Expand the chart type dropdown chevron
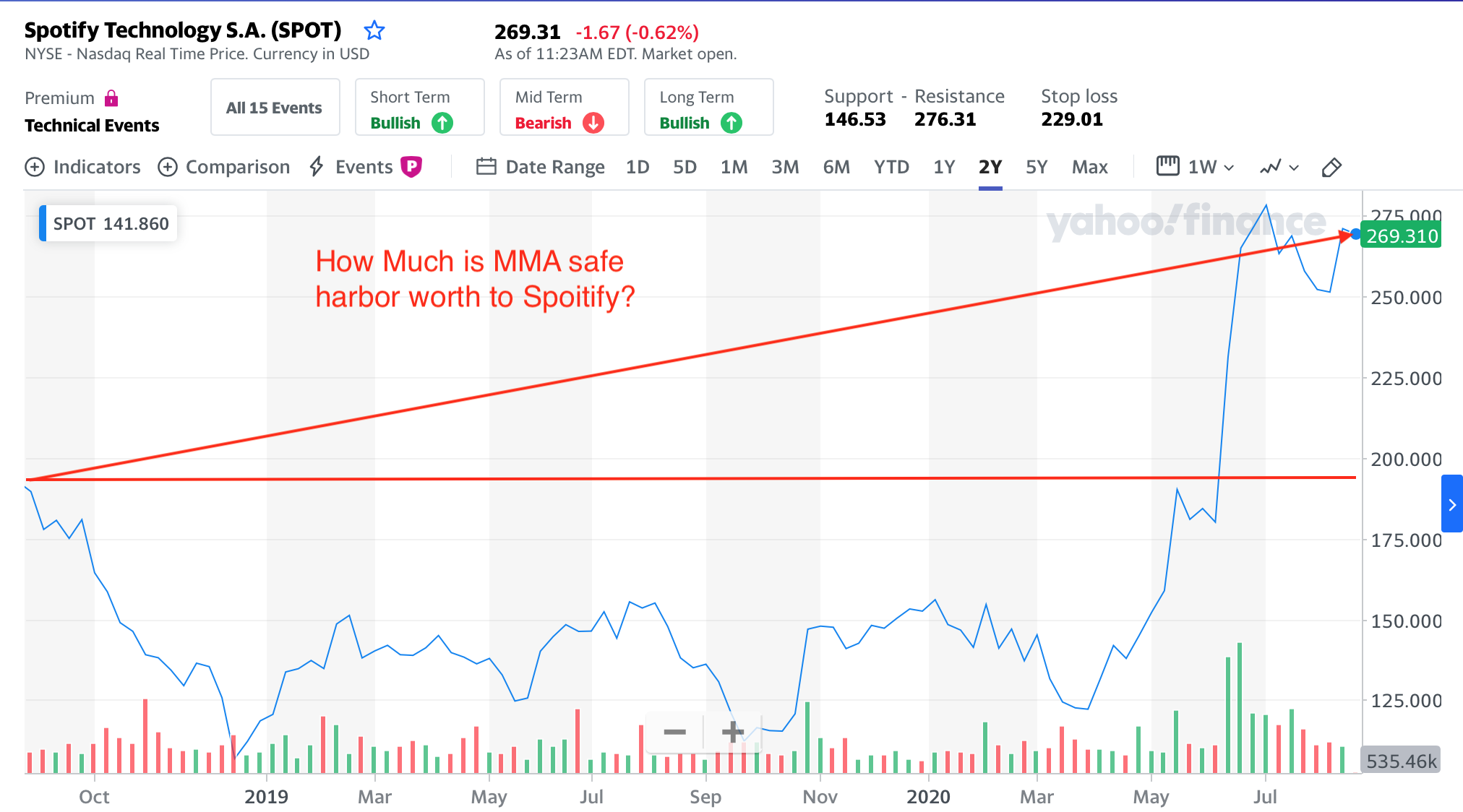Image resolution: width=1463 pixels, height=812 pixels. click(1295, 168)
